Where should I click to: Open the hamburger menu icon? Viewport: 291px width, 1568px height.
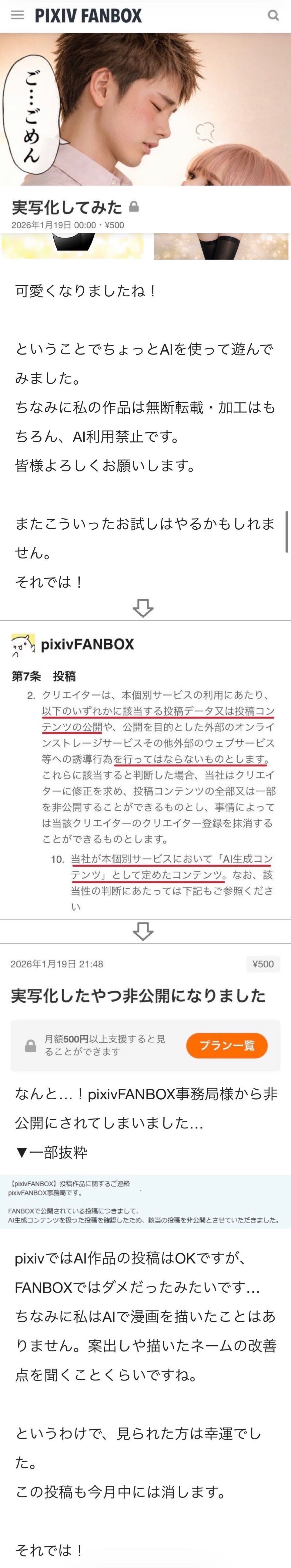(17, 15)
